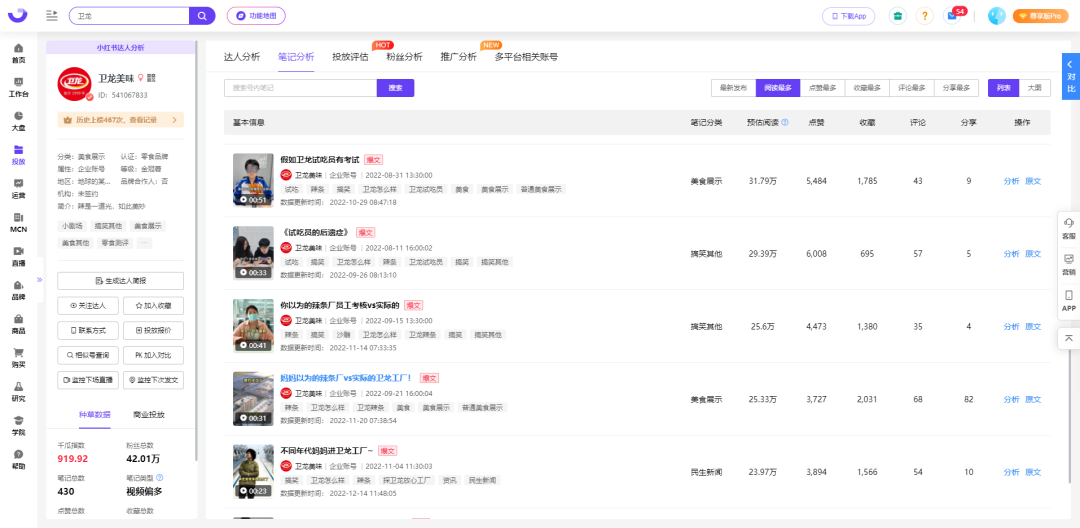Sort notes by 评论最多
1080x528 pixels.
(x=912, y=88)
